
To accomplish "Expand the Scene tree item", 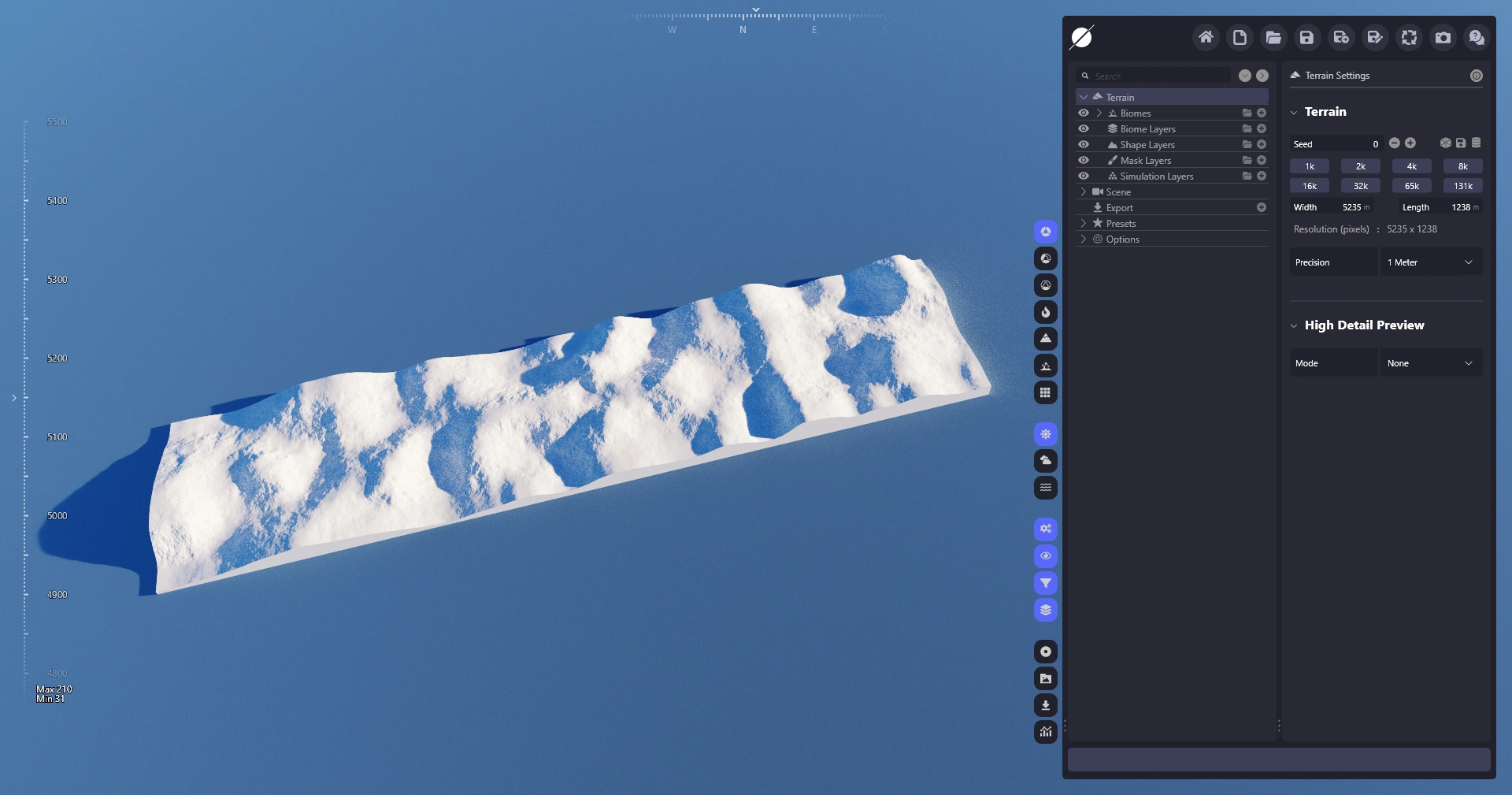I will [x=1084, y=192].
